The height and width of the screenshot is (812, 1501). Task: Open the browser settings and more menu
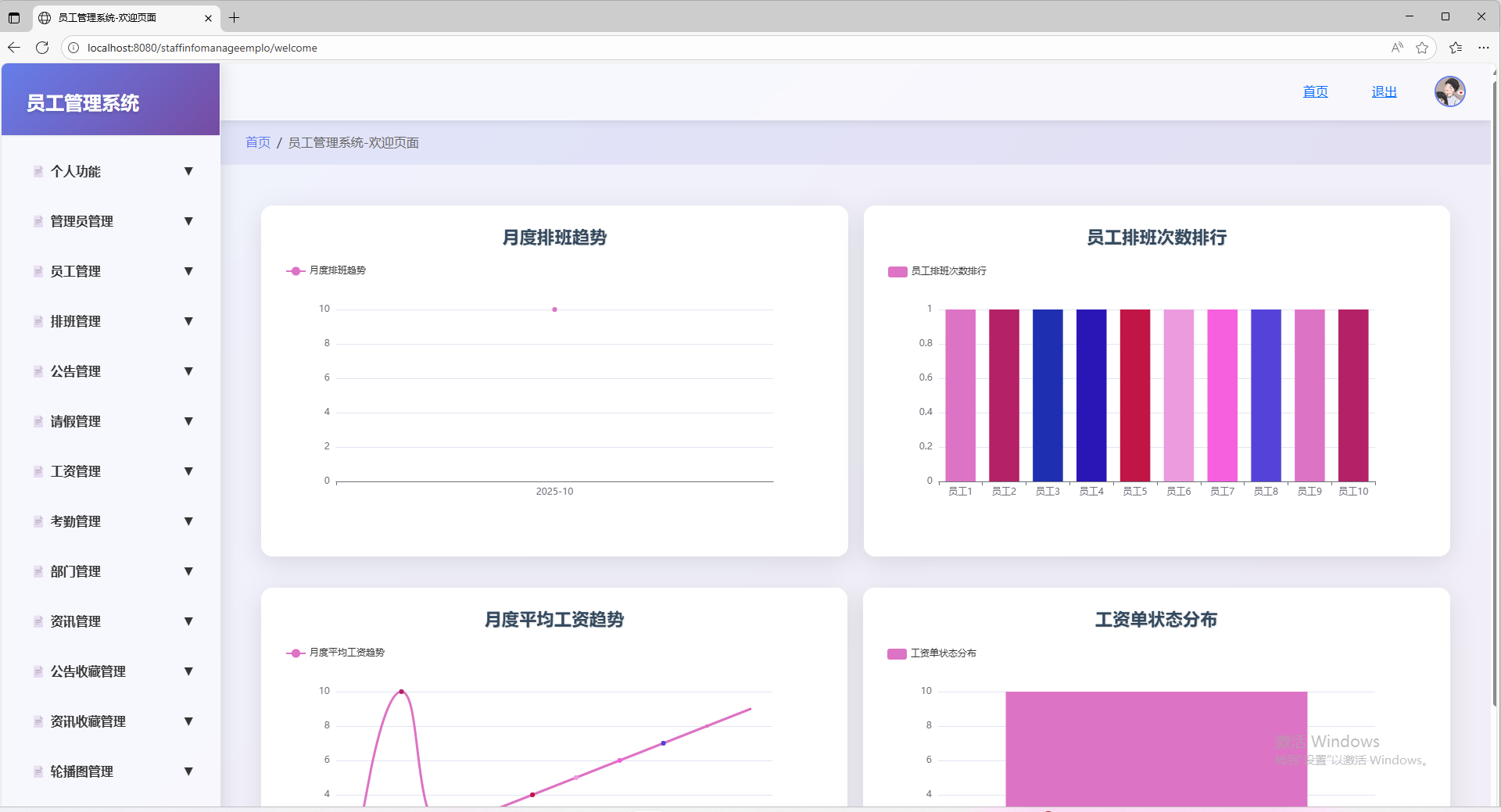1484,48
